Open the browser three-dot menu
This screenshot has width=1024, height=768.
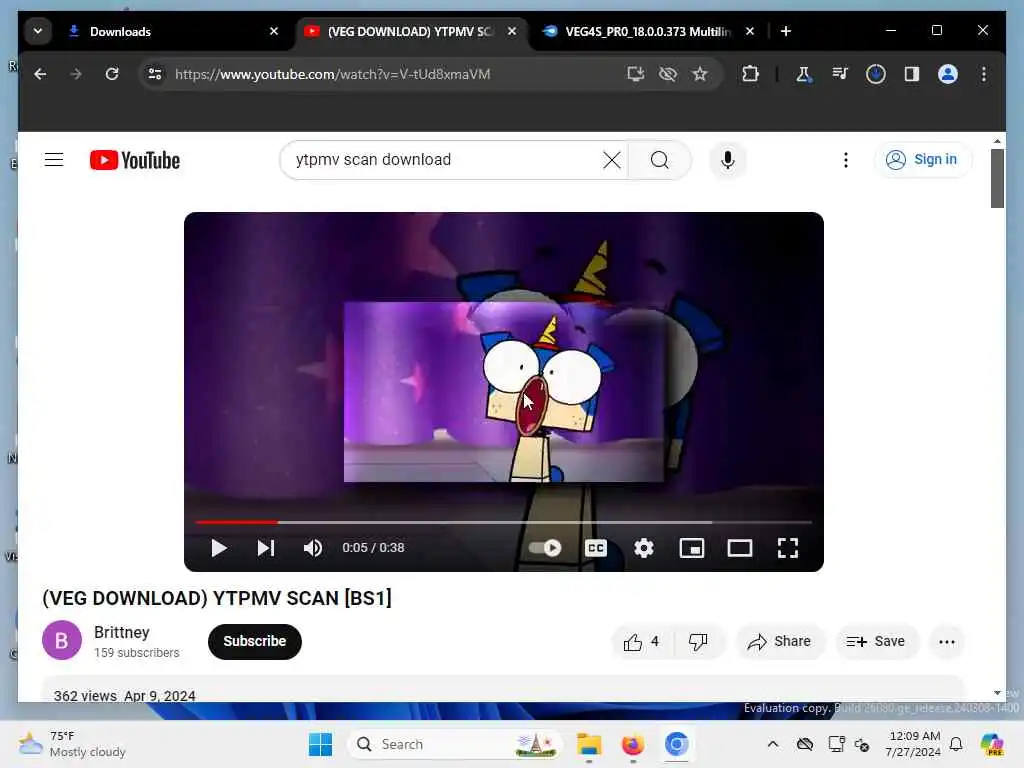point(984,74)
